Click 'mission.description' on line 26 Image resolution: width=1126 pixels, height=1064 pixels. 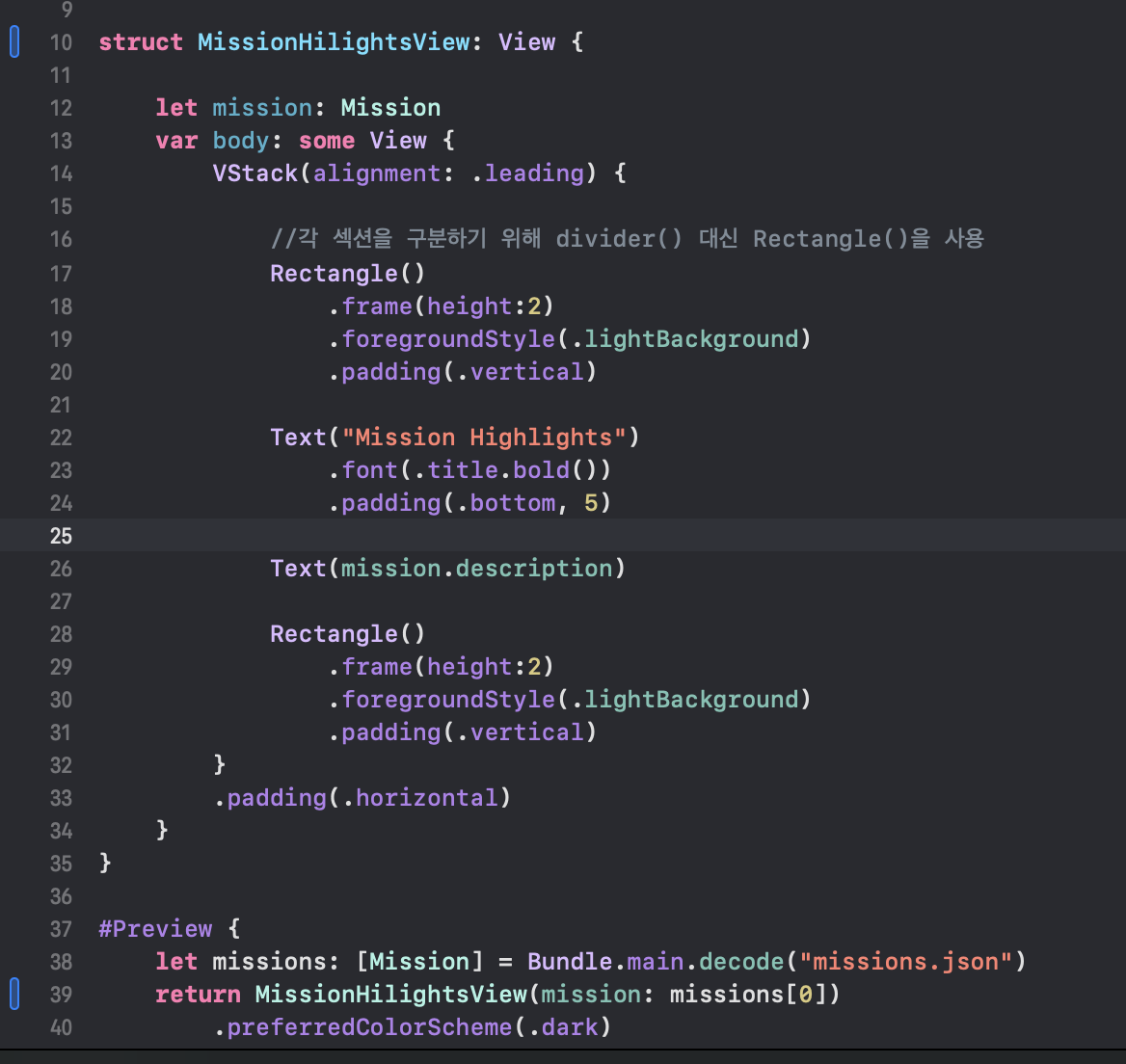click(477, 569)
